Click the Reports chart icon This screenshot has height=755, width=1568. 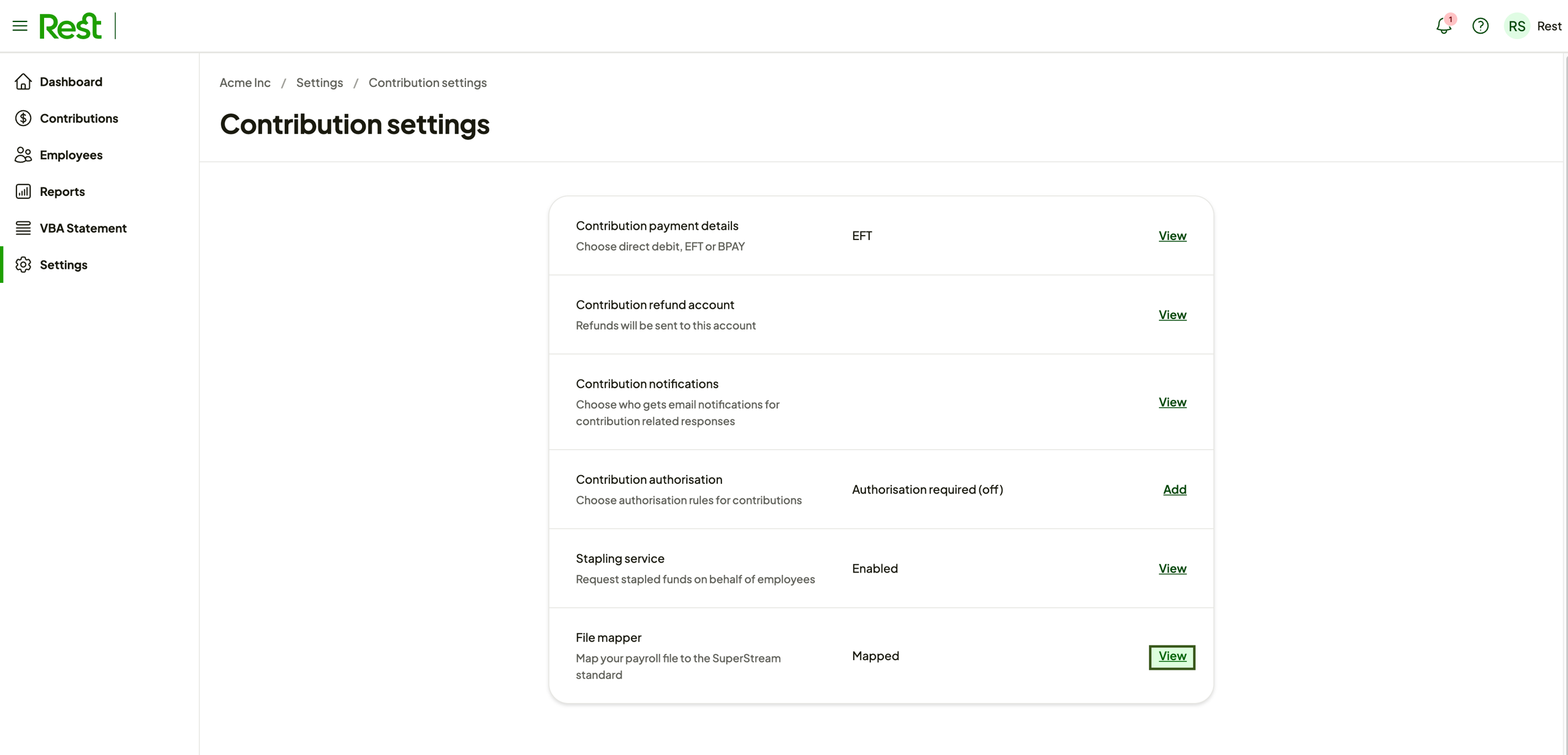[23, 192]
